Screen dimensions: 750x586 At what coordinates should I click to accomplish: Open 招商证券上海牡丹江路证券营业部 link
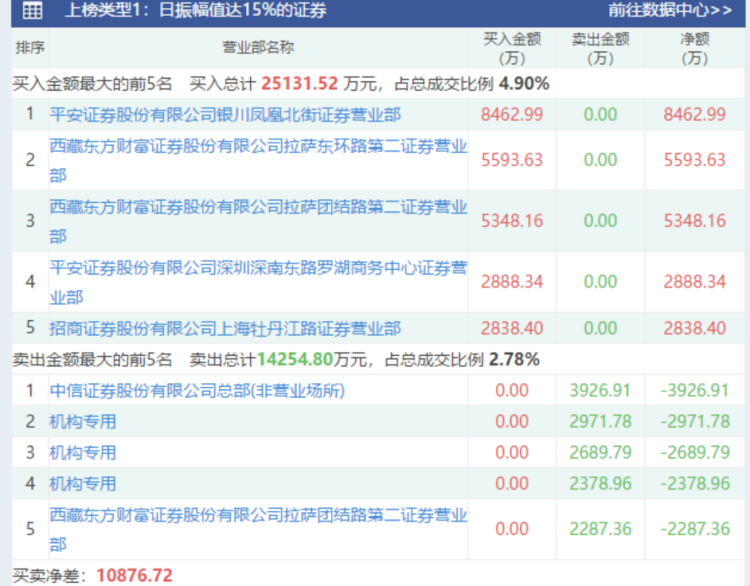[225, 328]
